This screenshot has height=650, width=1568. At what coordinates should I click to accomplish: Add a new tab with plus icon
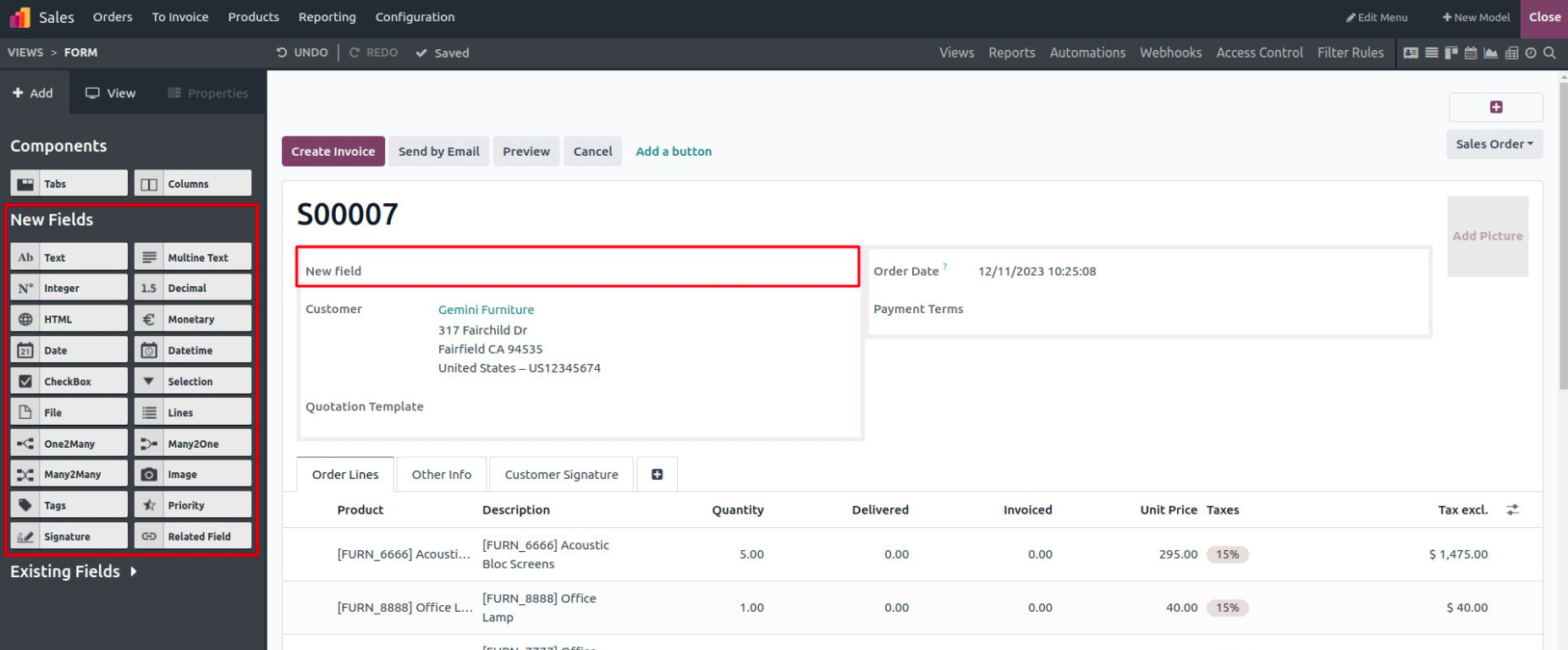[657, 475]
